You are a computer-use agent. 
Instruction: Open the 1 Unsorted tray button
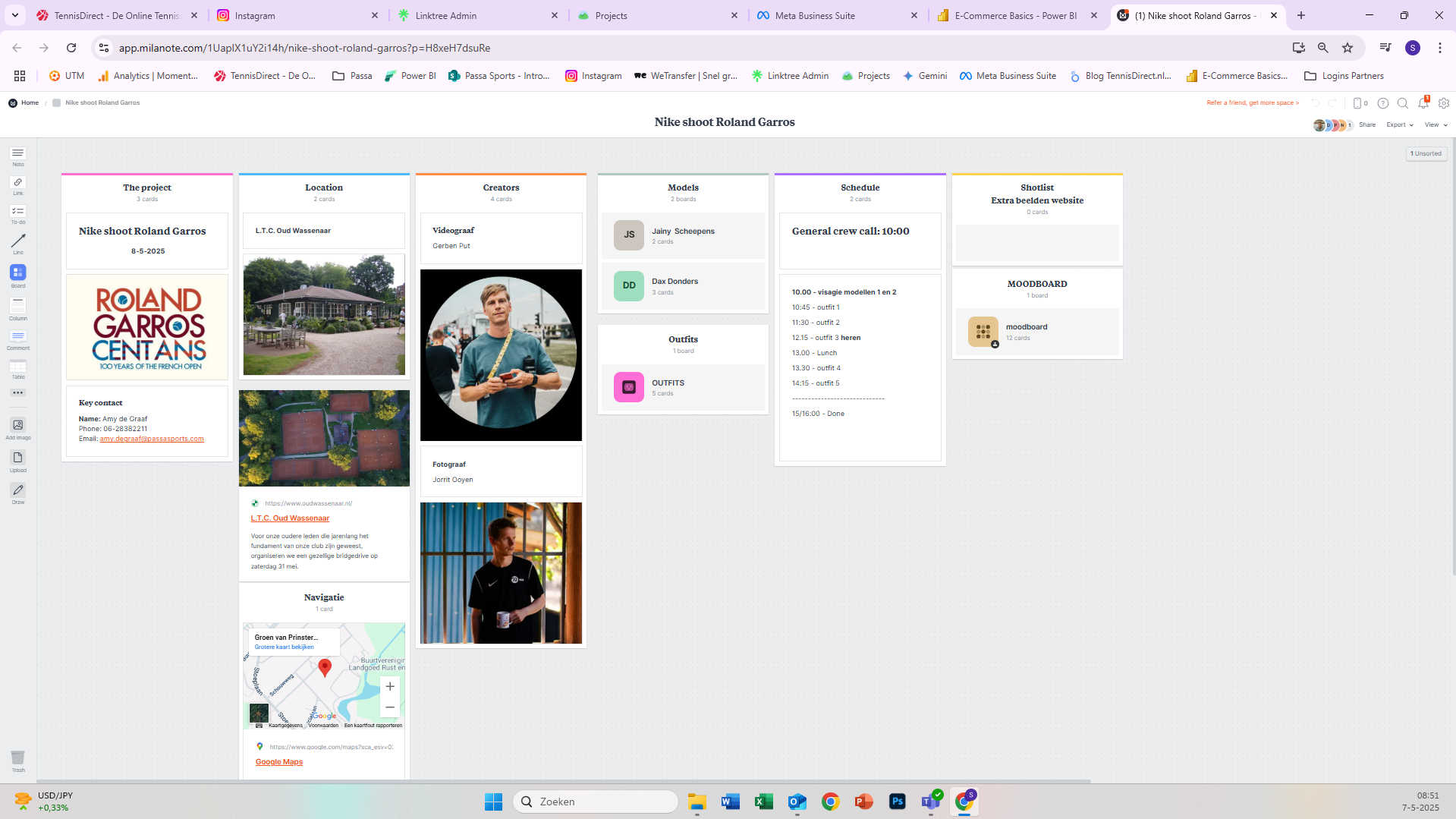pyautogui.click(x=1426, y=153)
